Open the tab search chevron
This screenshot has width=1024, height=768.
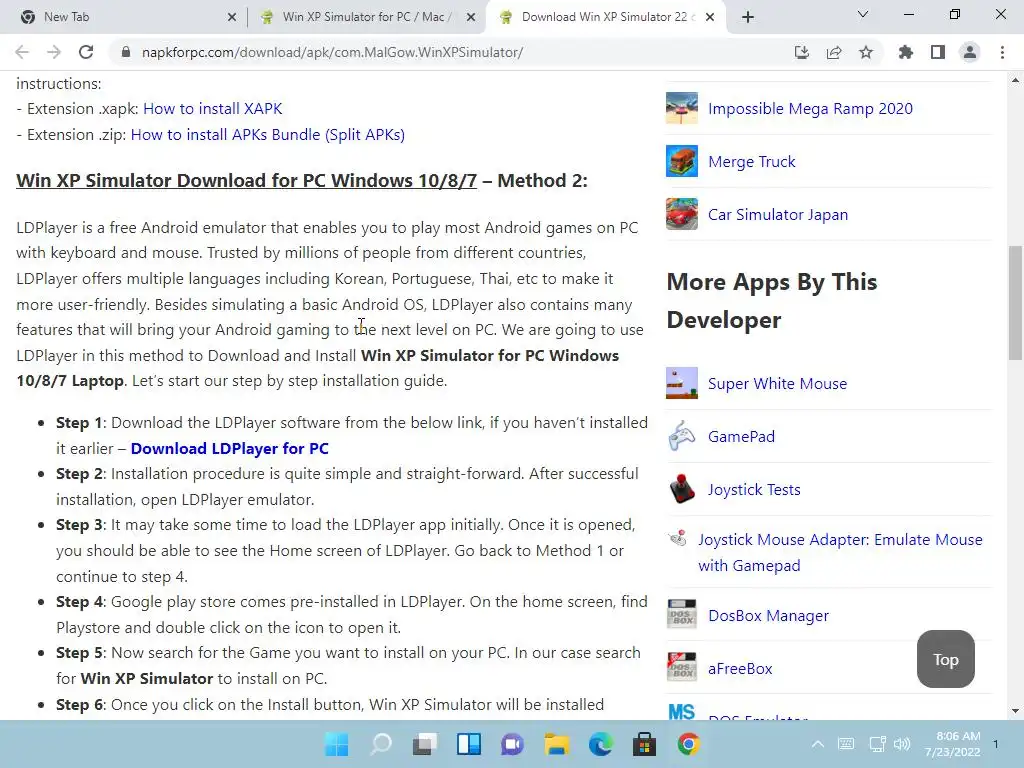(863, 14)
